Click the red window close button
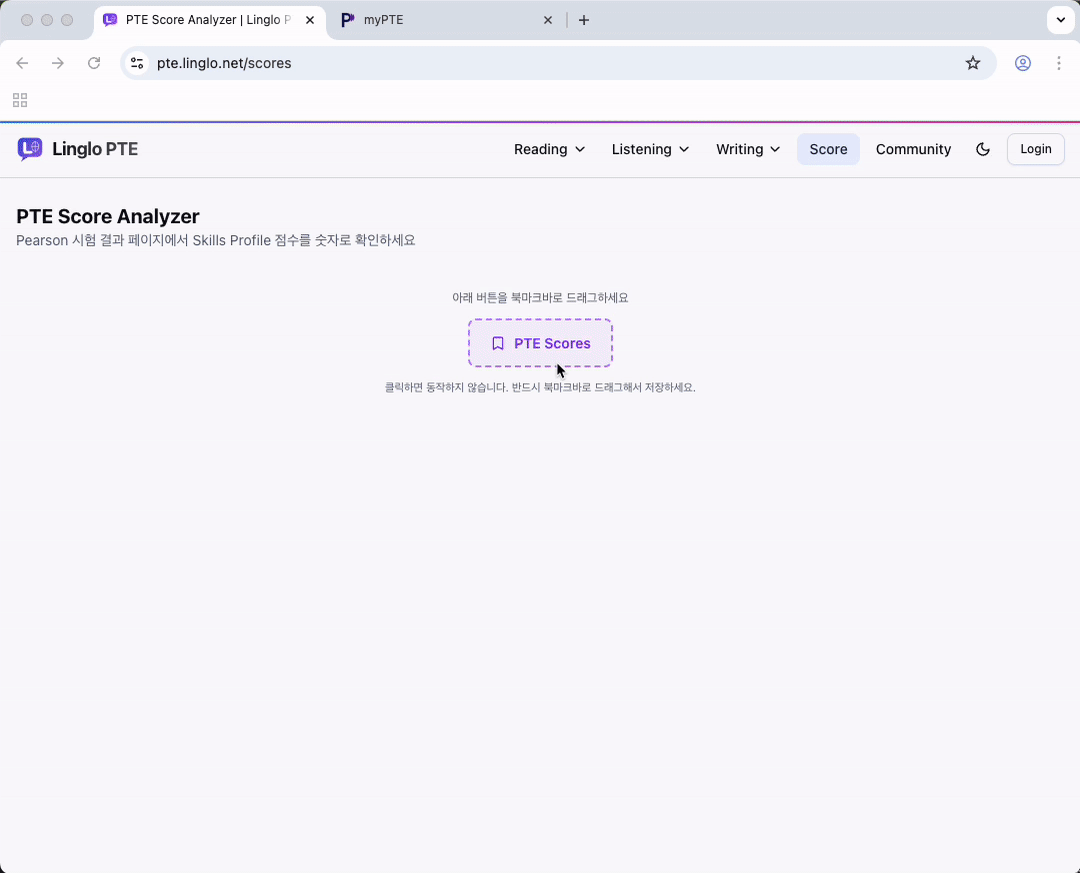This screenshot has height=873, width=1080. (x=27, y=20)
